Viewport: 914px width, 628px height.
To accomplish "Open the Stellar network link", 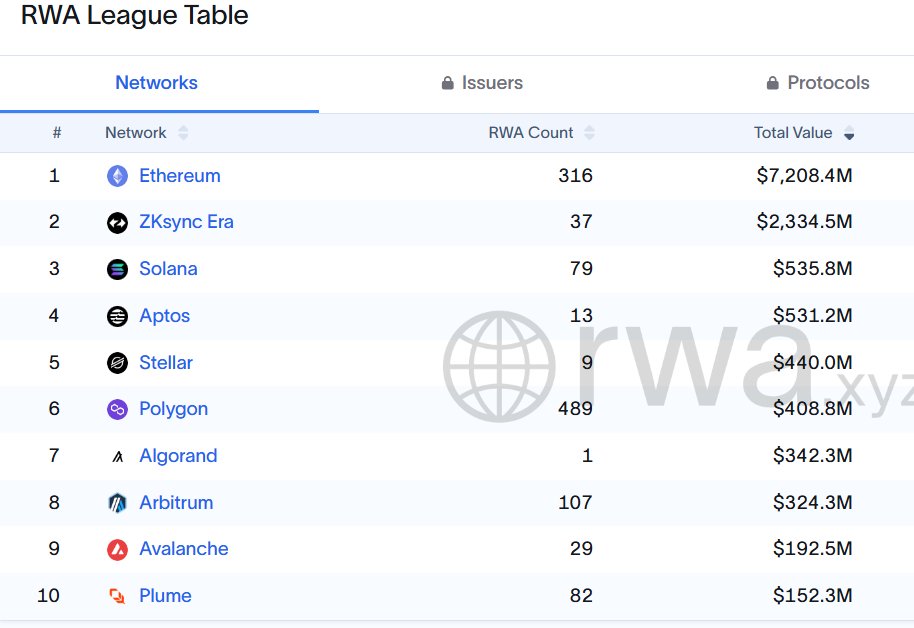I will (x=166, y=363).
